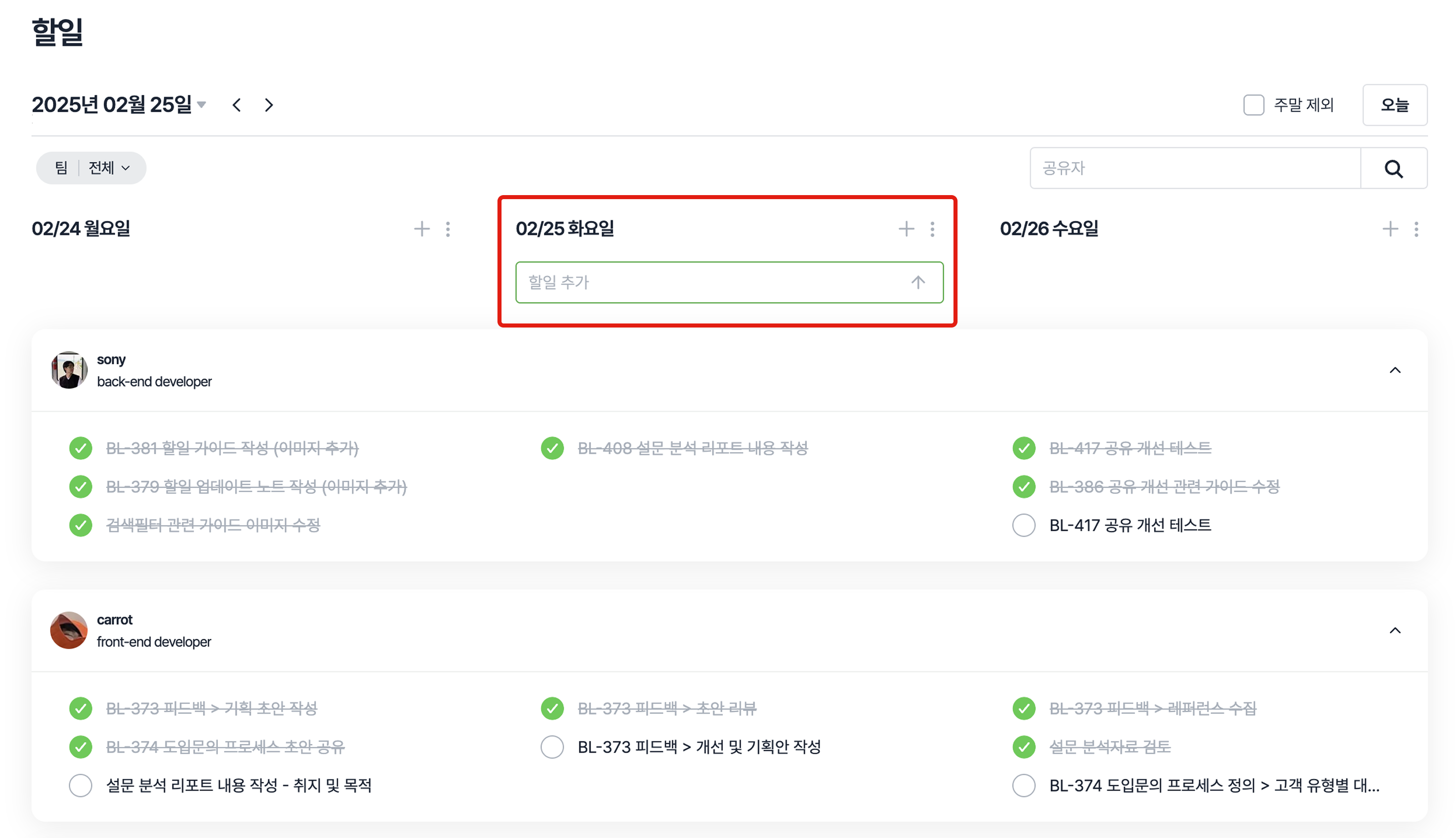This screenshot has width=1456, height=838.
Task: Uncheck completed BL-408 설문 분석 리포트 task
Action: (x=552, y=448)
